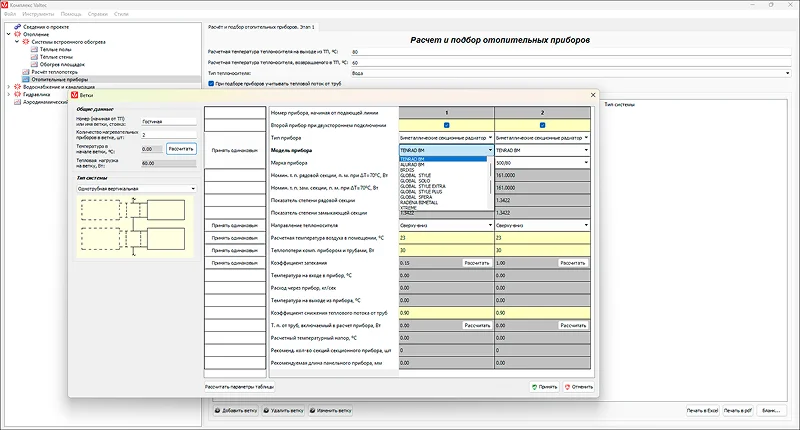Select RADENA BIMETALL from model list
Image resolution: width=800 pixels, height=430 pixels.
point(443,203)
